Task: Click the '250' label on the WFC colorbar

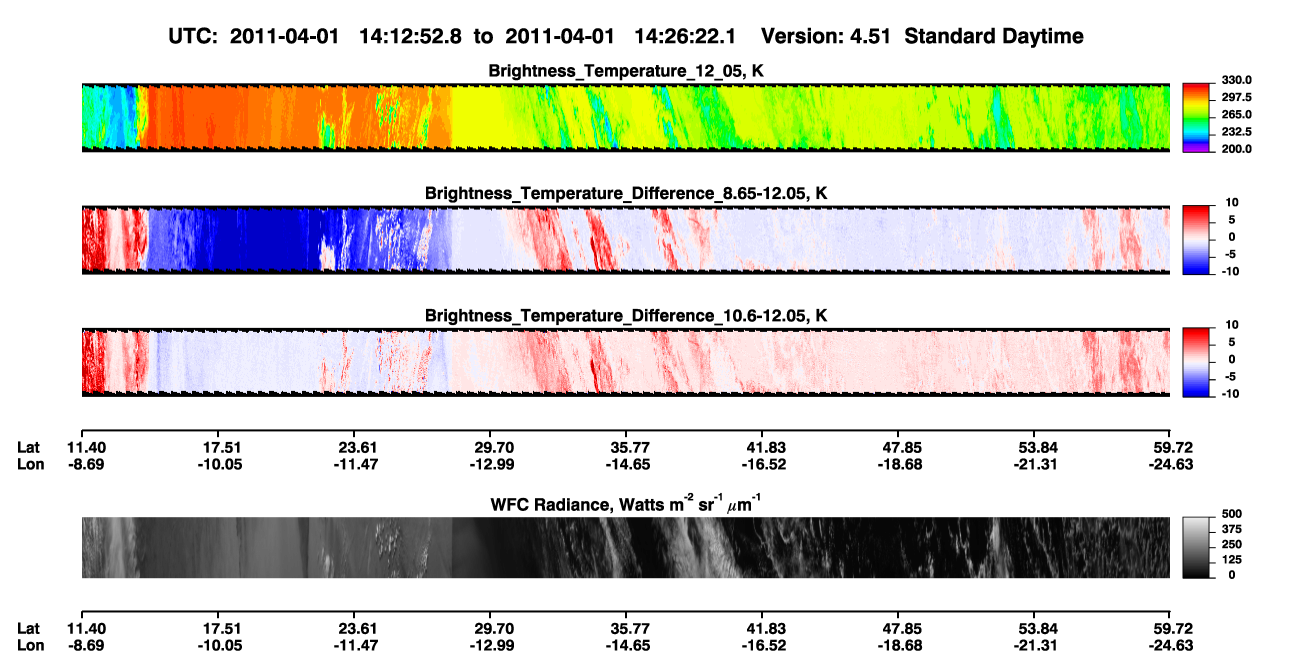Action: [x=1232, y=546]
